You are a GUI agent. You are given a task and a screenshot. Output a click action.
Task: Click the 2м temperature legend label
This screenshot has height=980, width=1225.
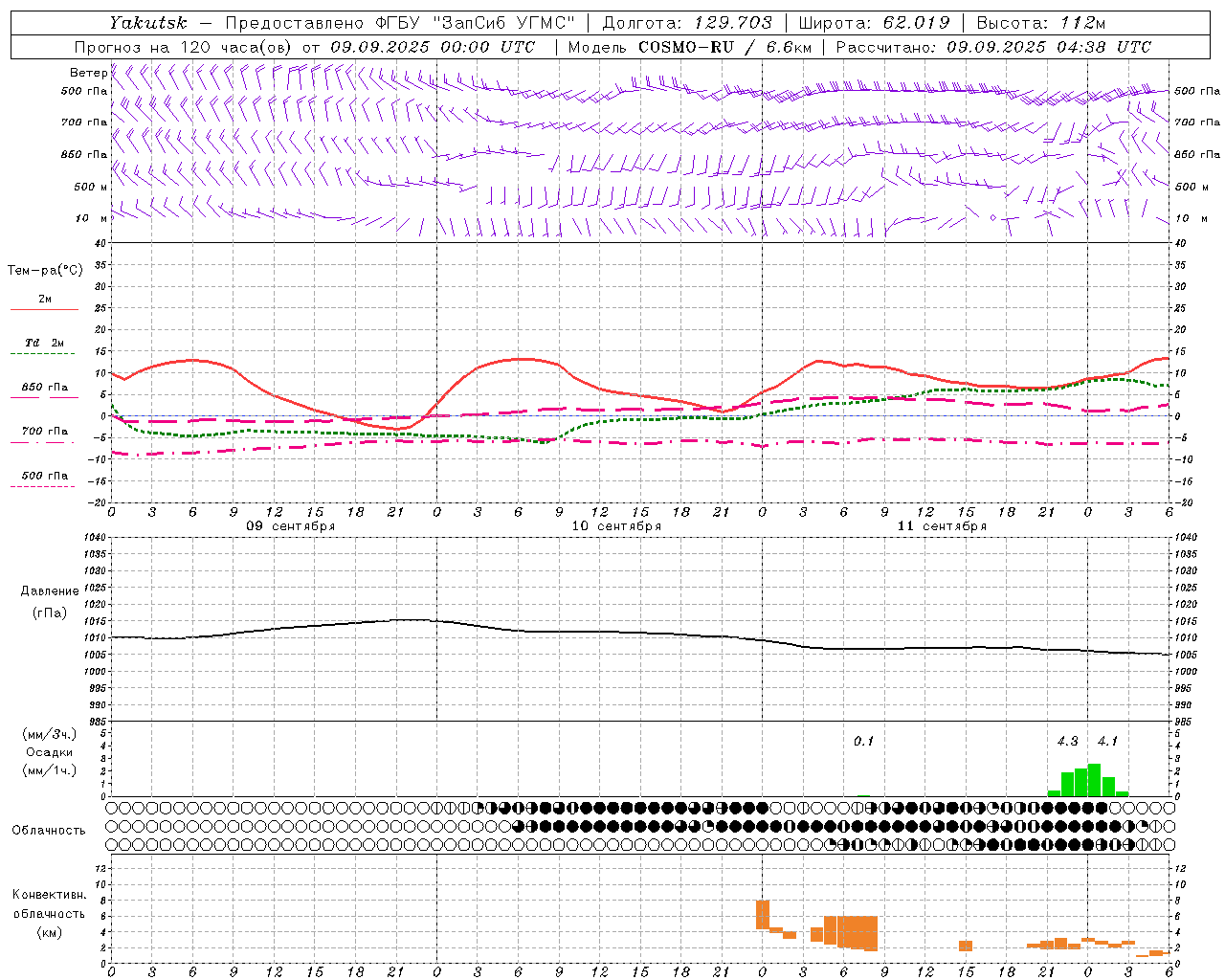[45, 299]
